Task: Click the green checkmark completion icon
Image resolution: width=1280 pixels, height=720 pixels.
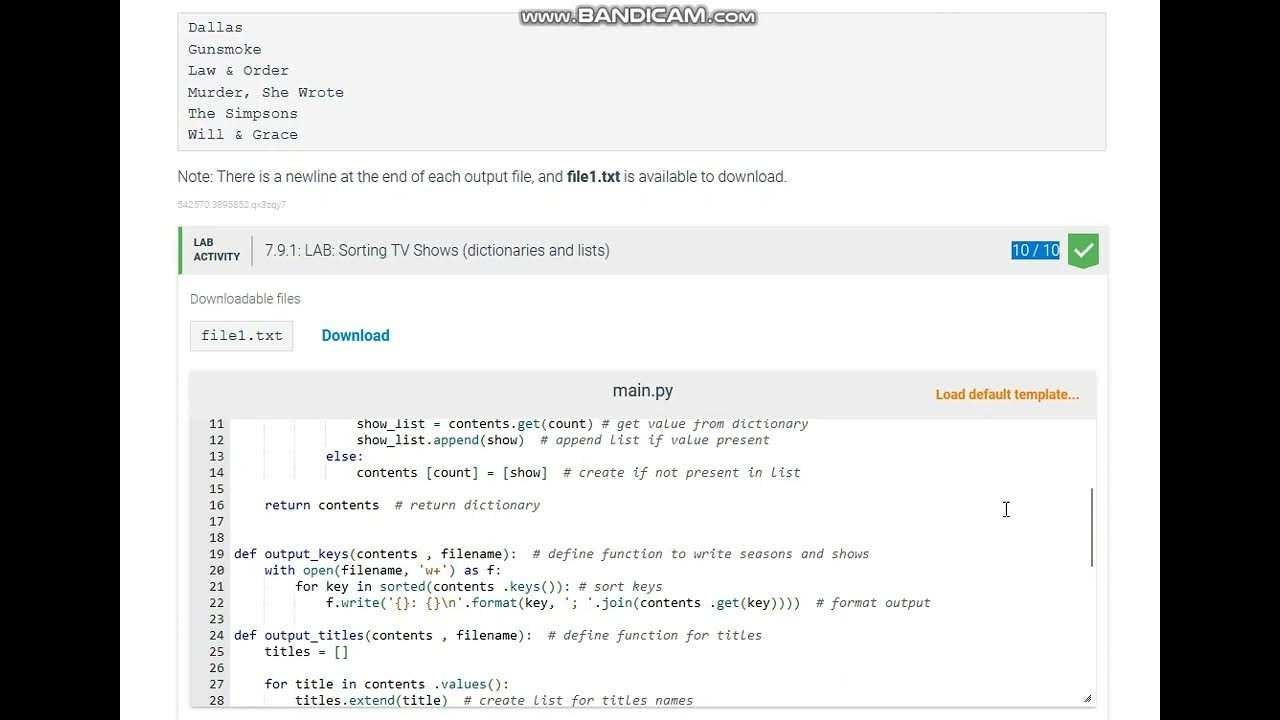Action: [x=1083, y=251]
